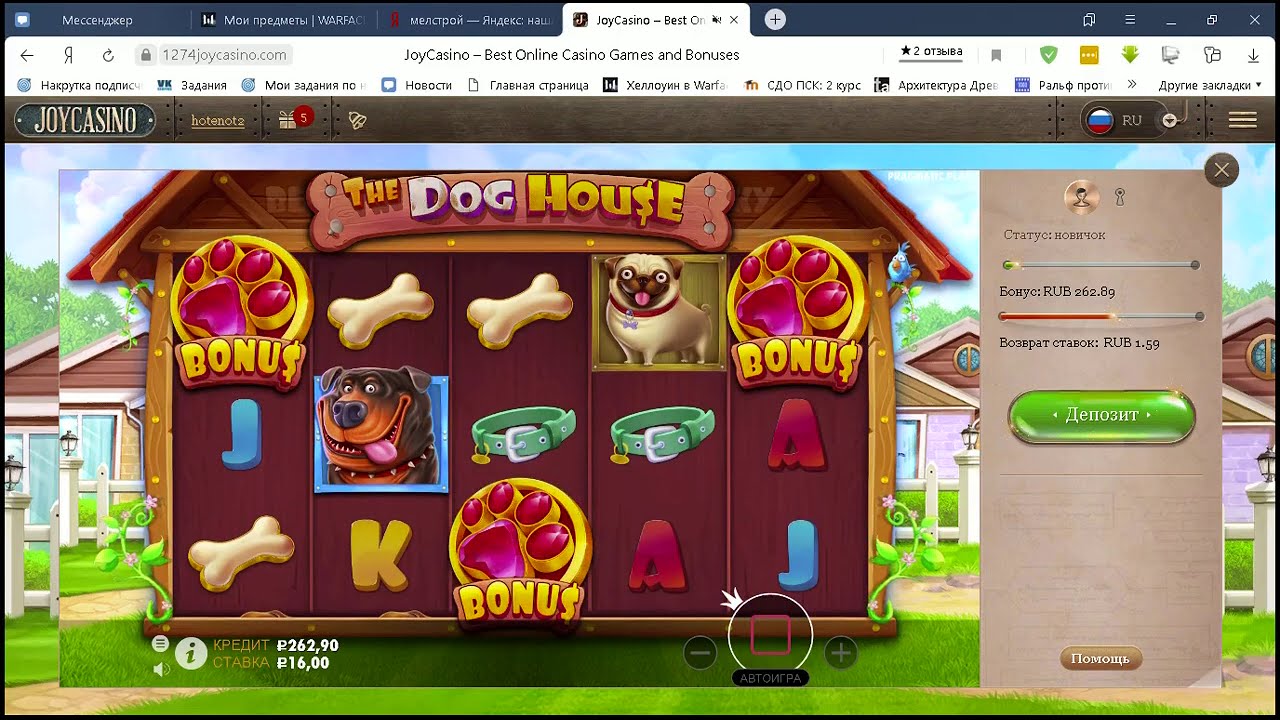
Task: Open the hotenot2 account link
Action: click(x=218, y=121)
